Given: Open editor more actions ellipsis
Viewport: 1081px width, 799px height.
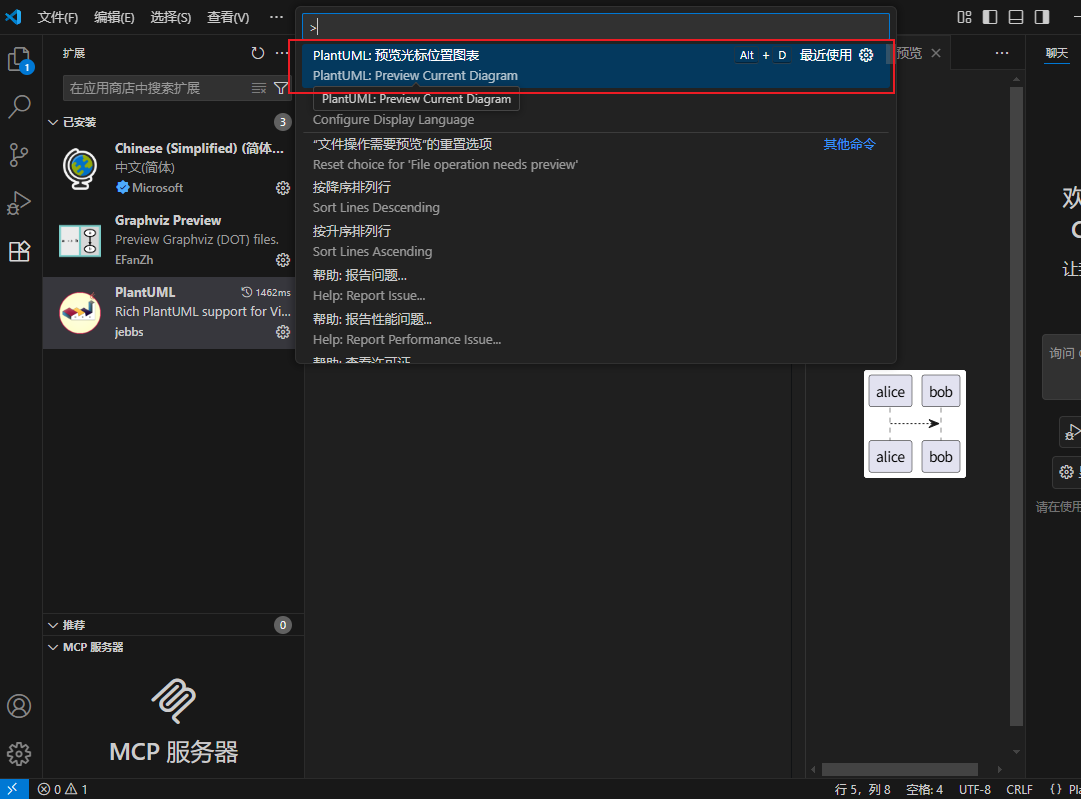Looking at the screenshot, I should click(1002, 53).
